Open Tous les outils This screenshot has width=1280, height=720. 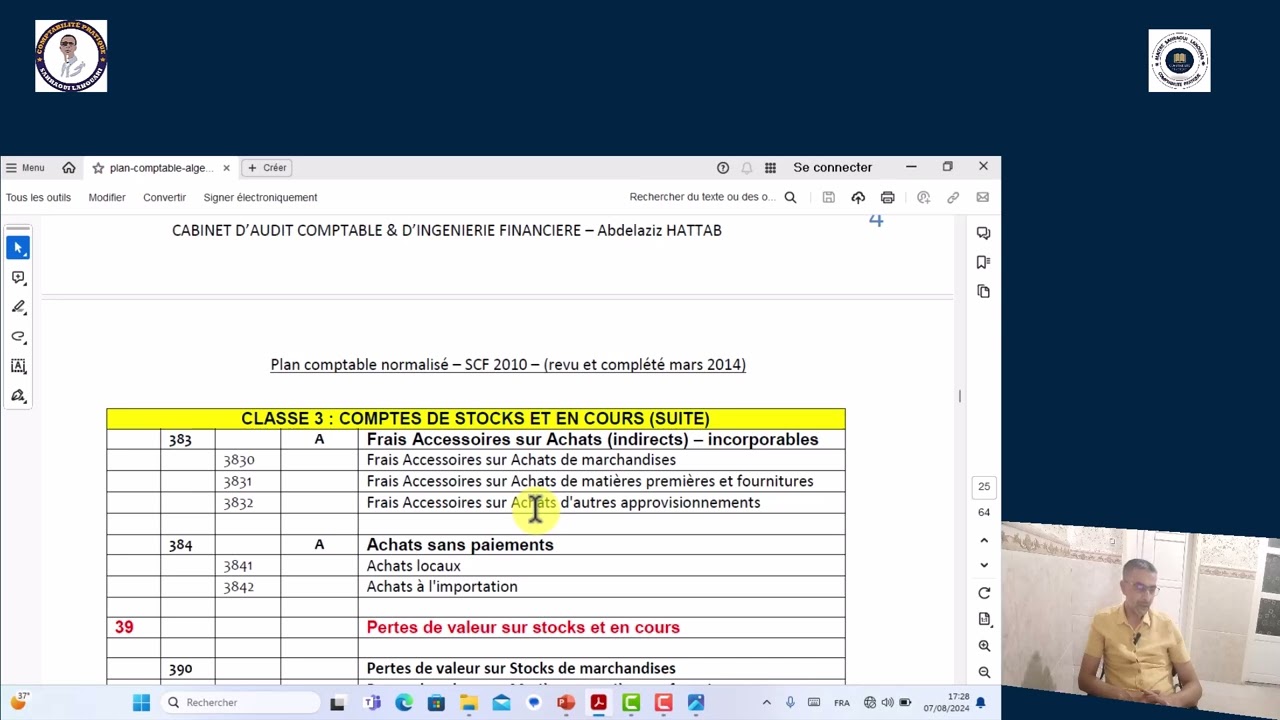pyautogui.click(x=38, y=197)
